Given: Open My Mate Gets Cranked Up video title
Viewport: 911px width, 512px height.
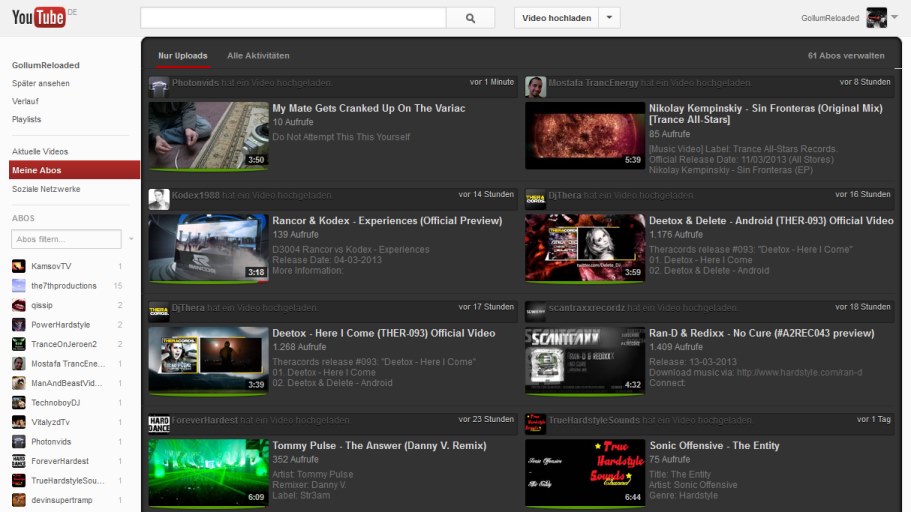Looking at the screenshot, I should click(x=368, y=108).
